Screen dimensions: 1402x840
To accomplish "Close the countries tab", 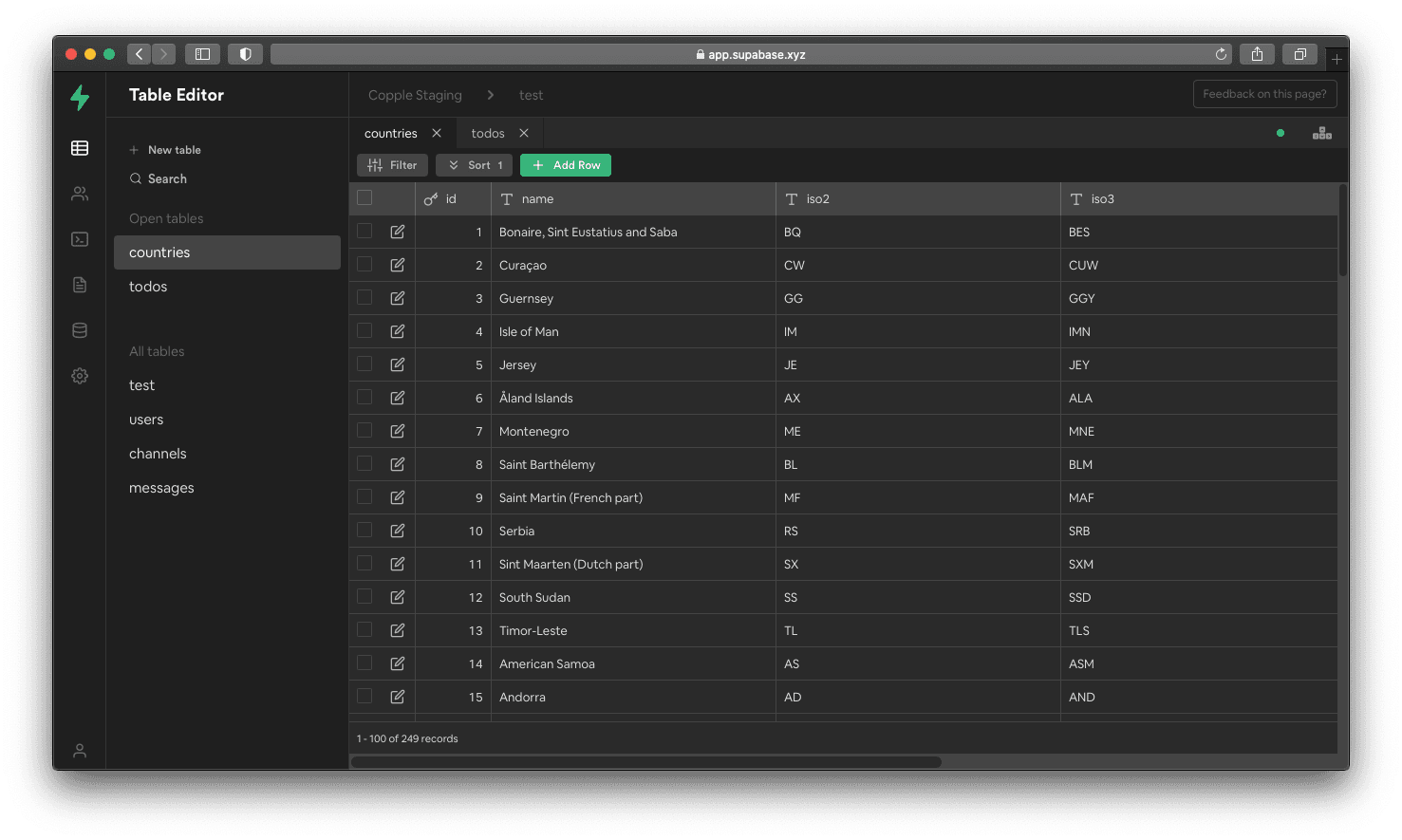I will click(x=437, y=134).
